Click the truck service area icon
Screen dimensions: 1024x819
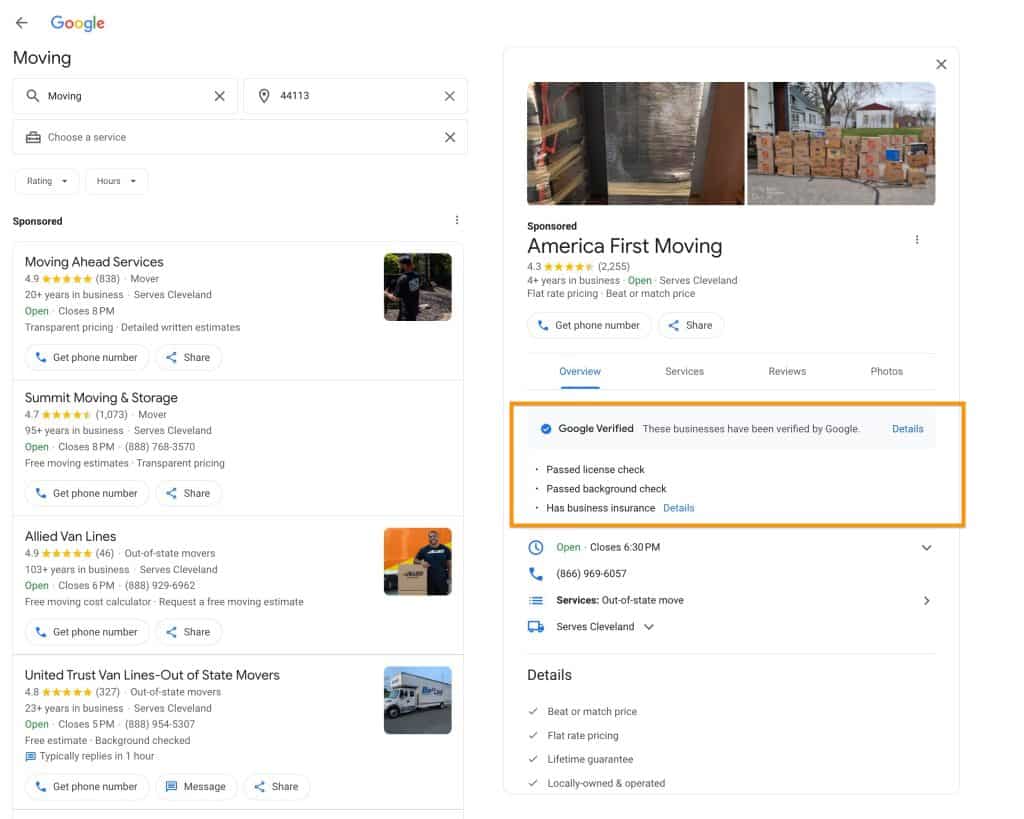pyautogui.click(x=536, y=627)
